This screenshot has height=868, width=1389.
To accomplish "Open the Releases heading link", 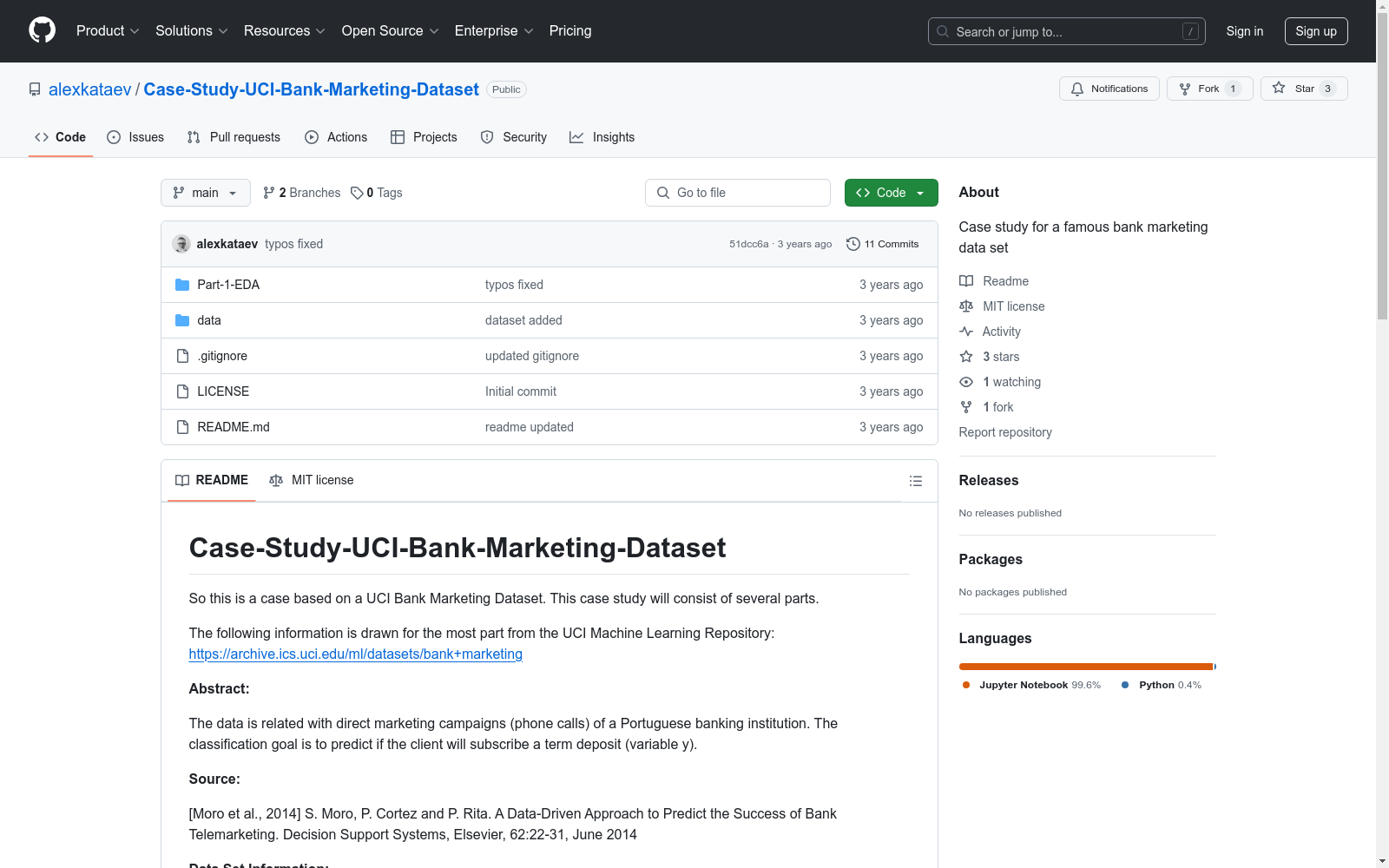I will [989, 480].
